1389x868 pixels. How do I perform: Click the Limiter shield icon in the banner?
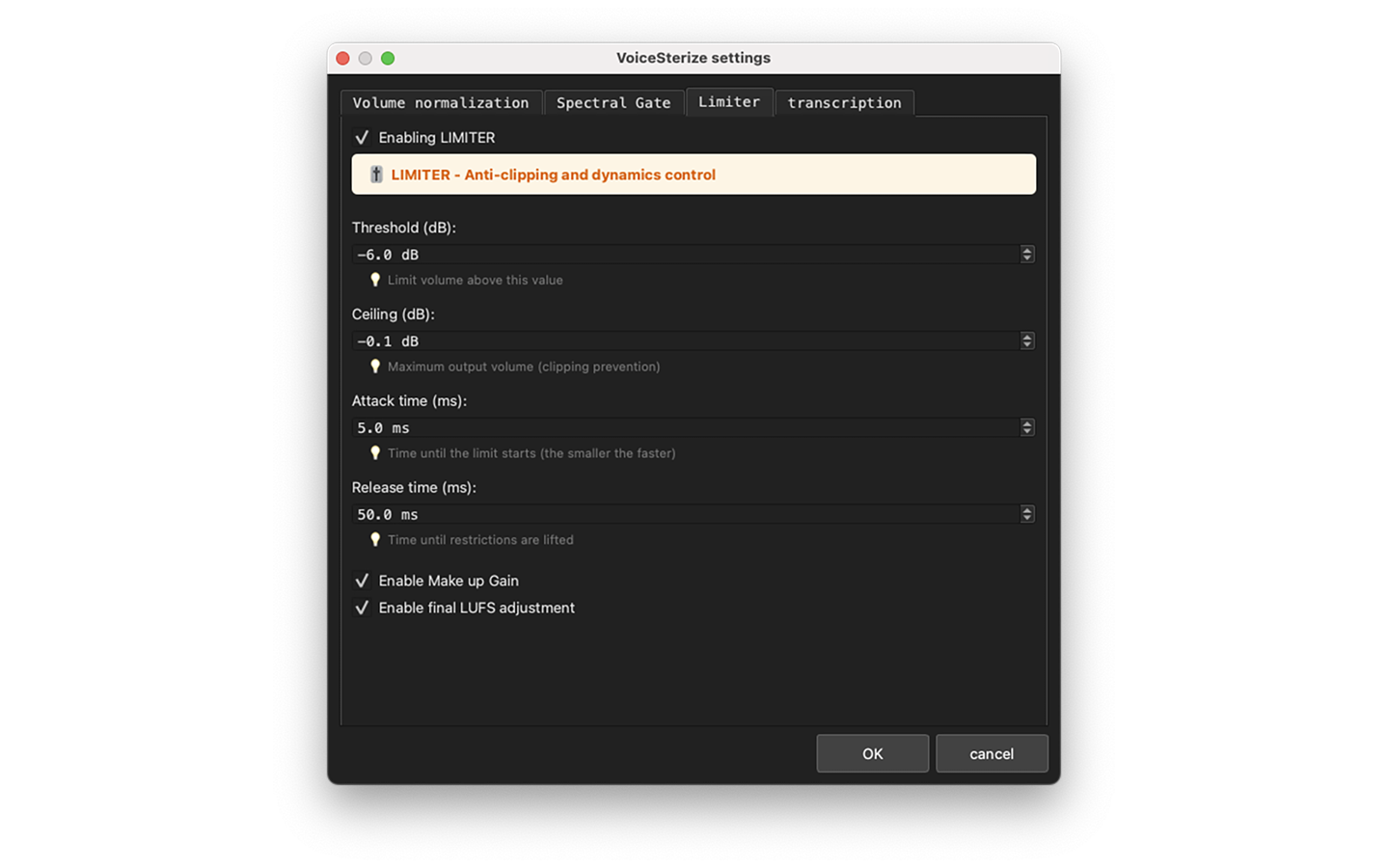click(376, 174)
